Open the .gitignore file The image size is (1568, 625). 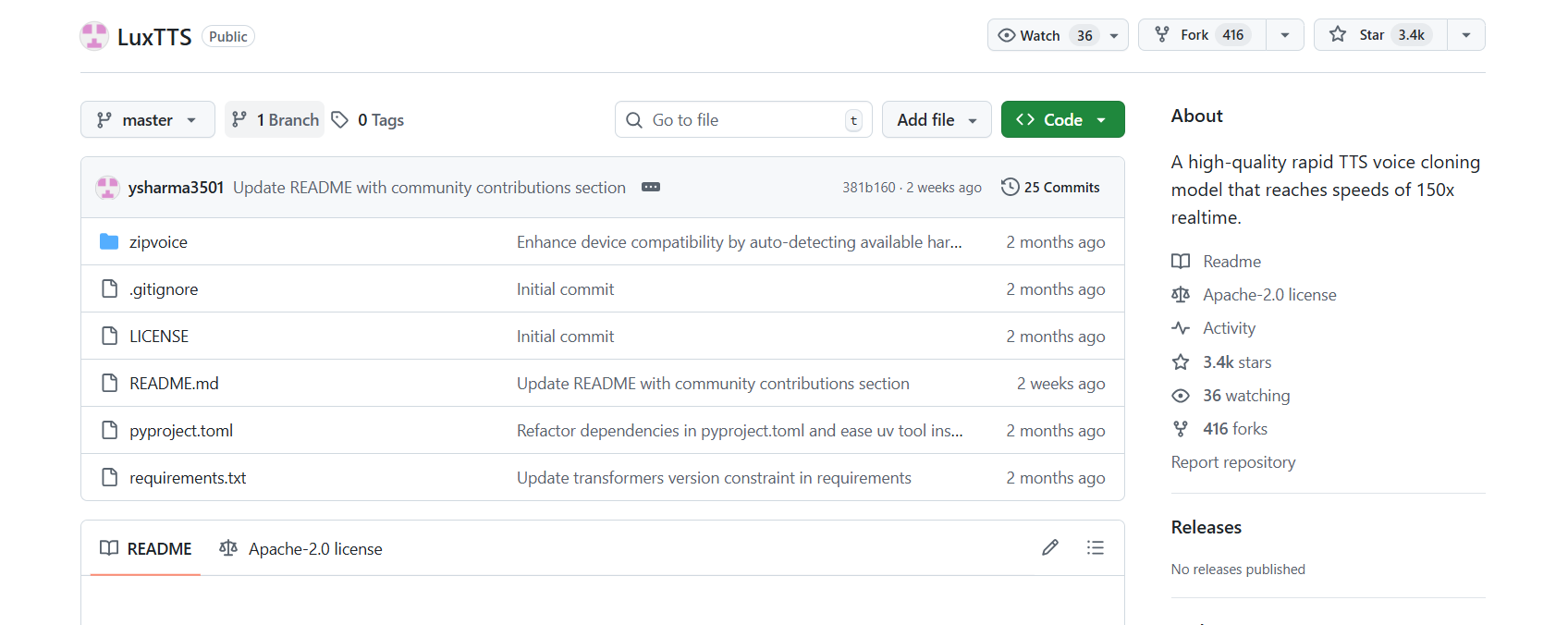(164, 289)
